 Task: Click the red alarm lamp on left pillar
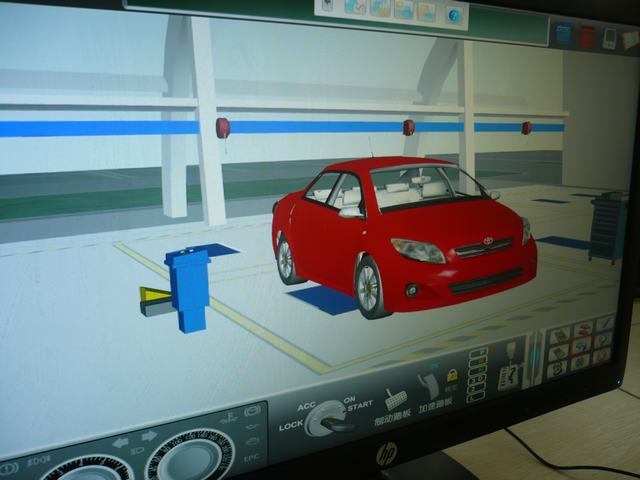223,128
